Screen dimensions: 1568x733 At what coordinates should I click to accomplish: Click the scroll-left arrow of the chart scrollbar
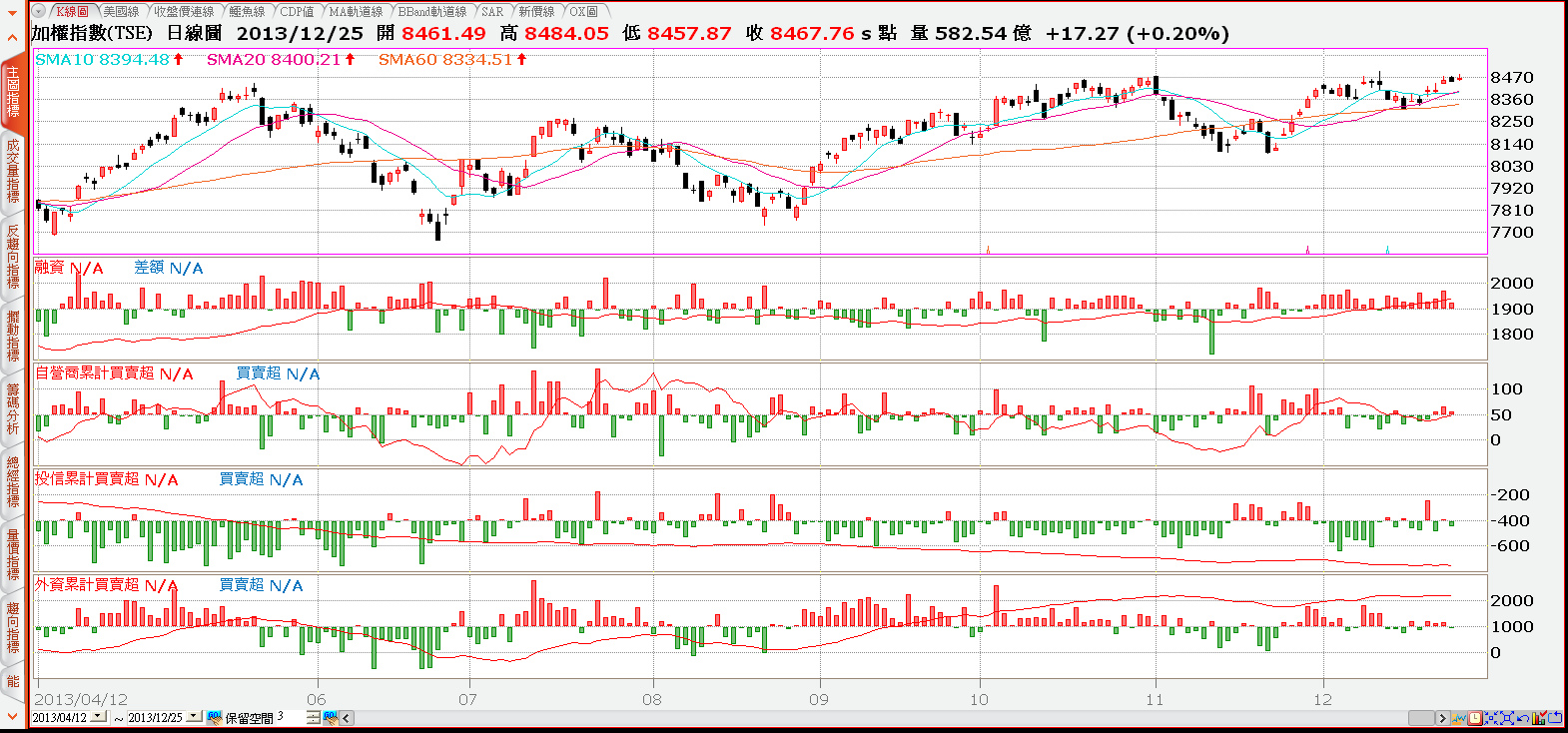pos(347,717)
